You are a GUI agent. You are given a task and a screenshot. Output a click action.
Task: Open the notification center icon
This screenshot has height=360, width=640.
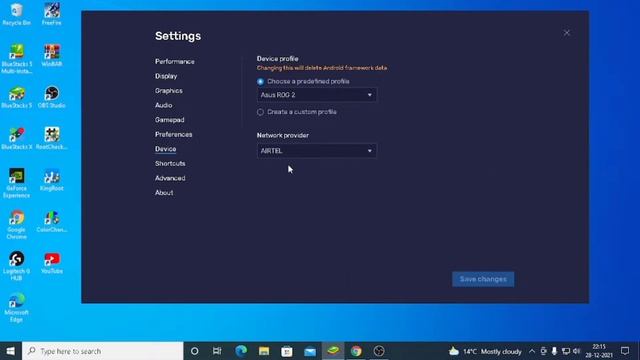625,351
